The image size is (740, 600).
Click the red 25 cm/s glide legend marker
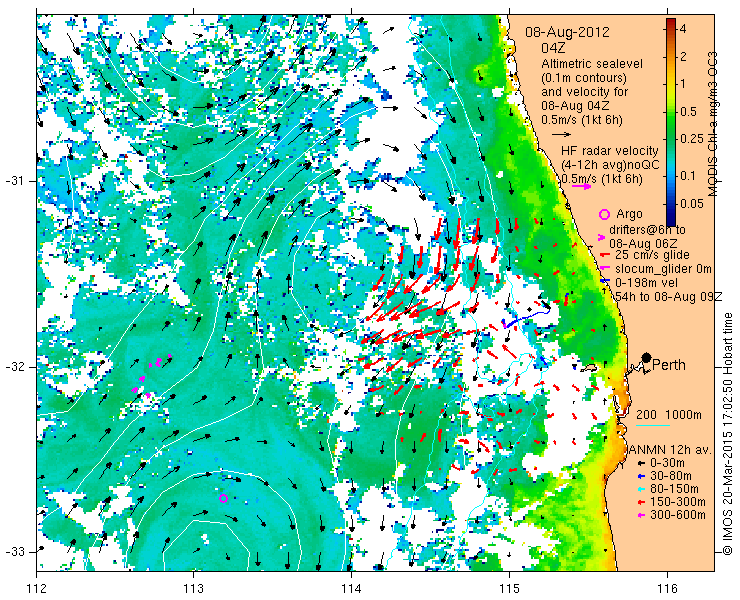(x=603, y=255)
